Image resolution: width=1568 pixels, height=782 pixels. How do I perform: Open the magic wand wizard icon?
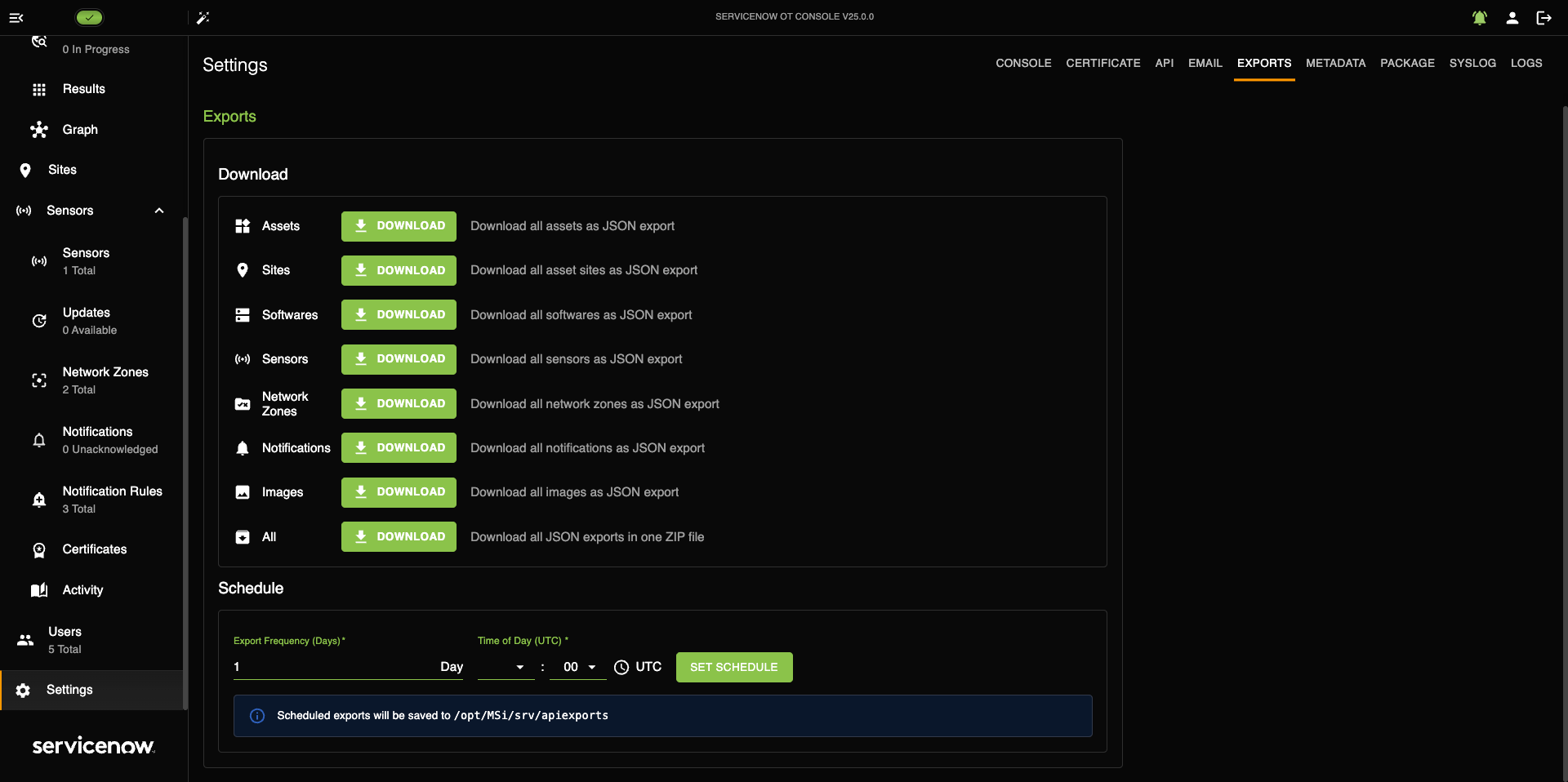[x=203, y=17]
